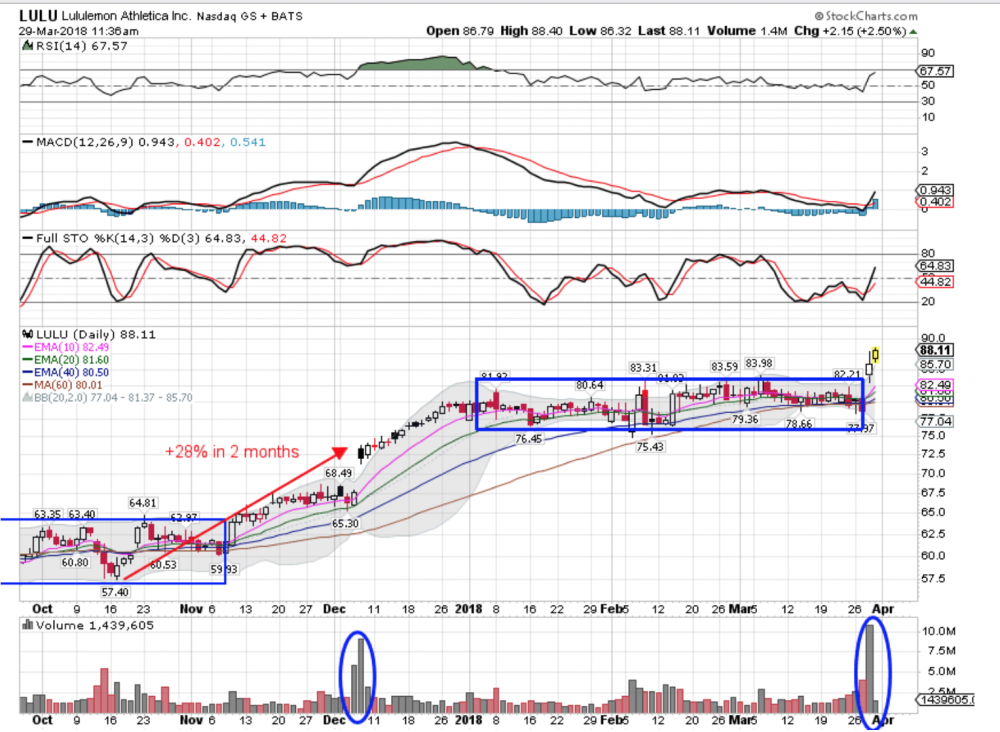Open the StockCharts.com credit at top right

866,16
